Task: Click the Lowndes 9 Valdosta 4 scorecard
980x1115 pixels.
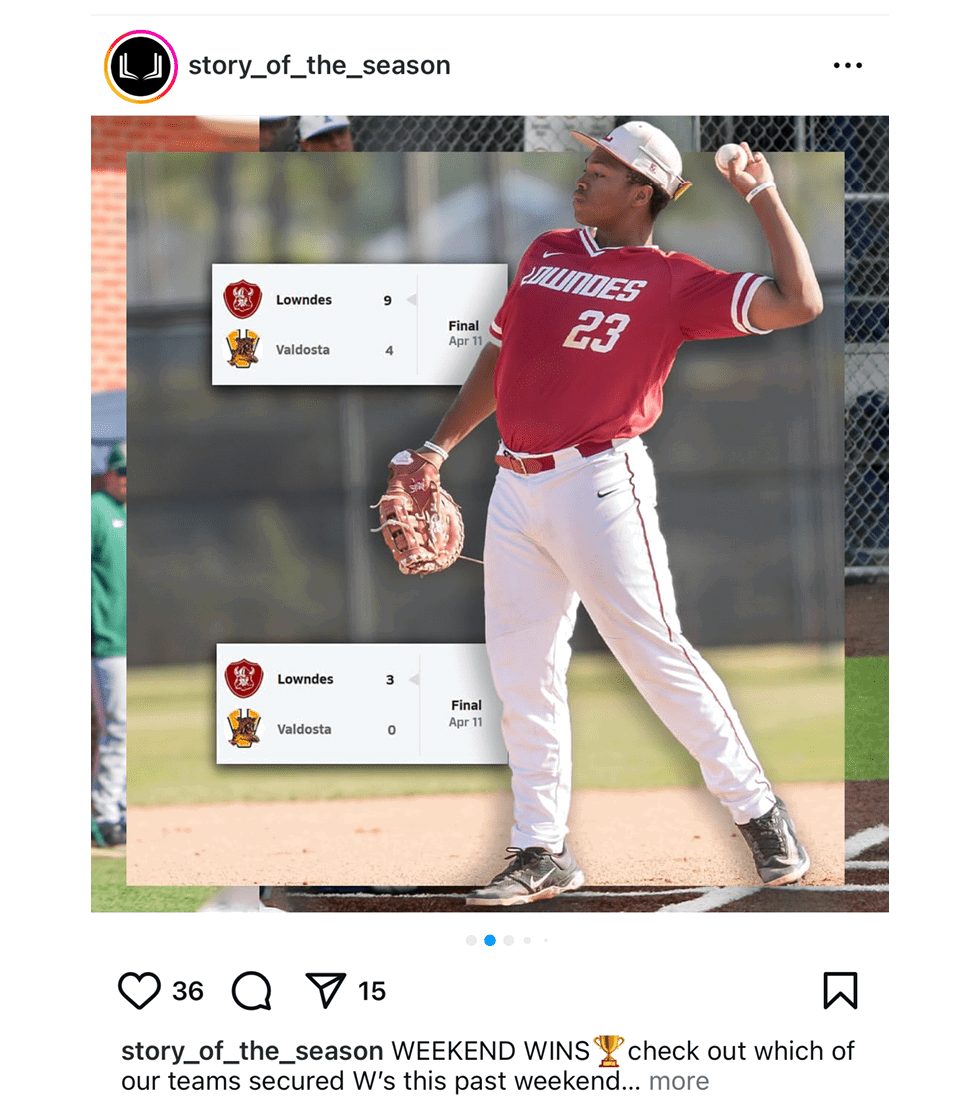Action: coord(359,324)
